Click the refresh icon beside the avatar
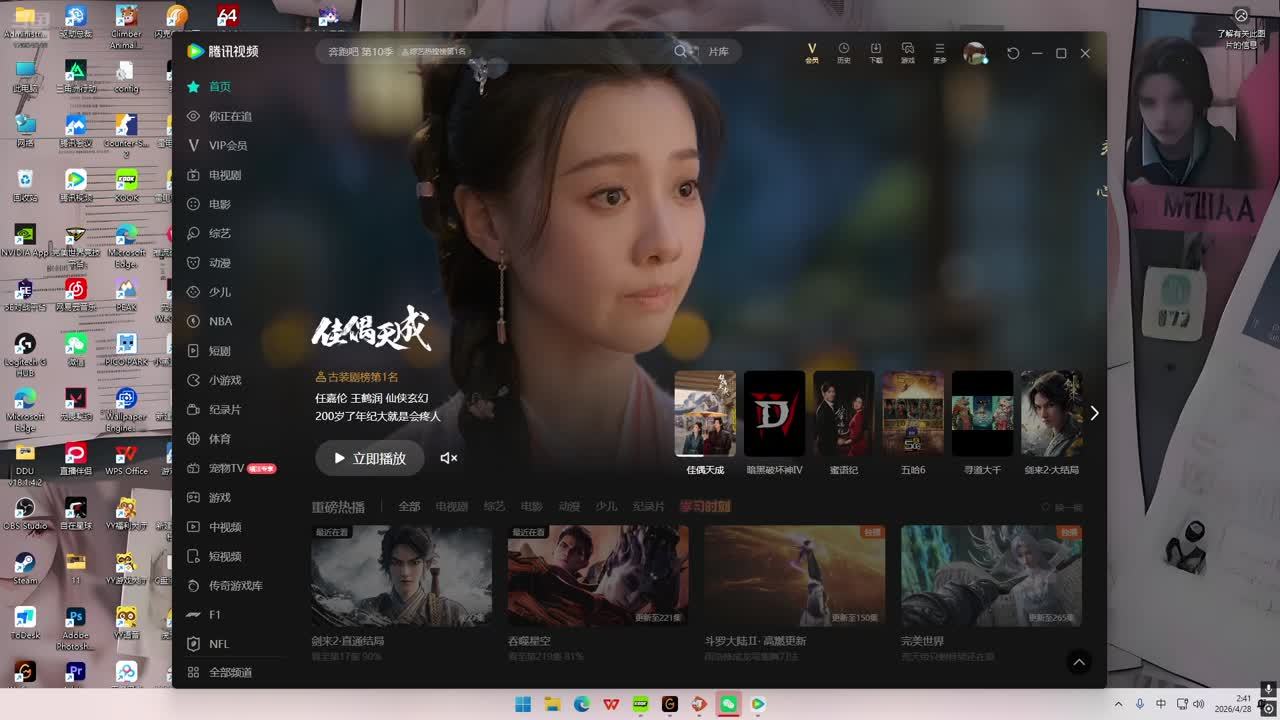1280x720 pixels. (1013, 53)
